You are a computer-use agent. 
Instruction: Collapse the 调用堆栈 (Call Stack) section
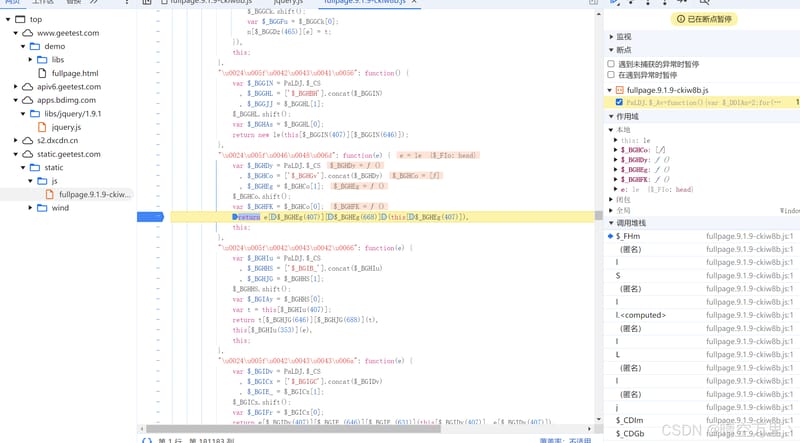(611, 223)
